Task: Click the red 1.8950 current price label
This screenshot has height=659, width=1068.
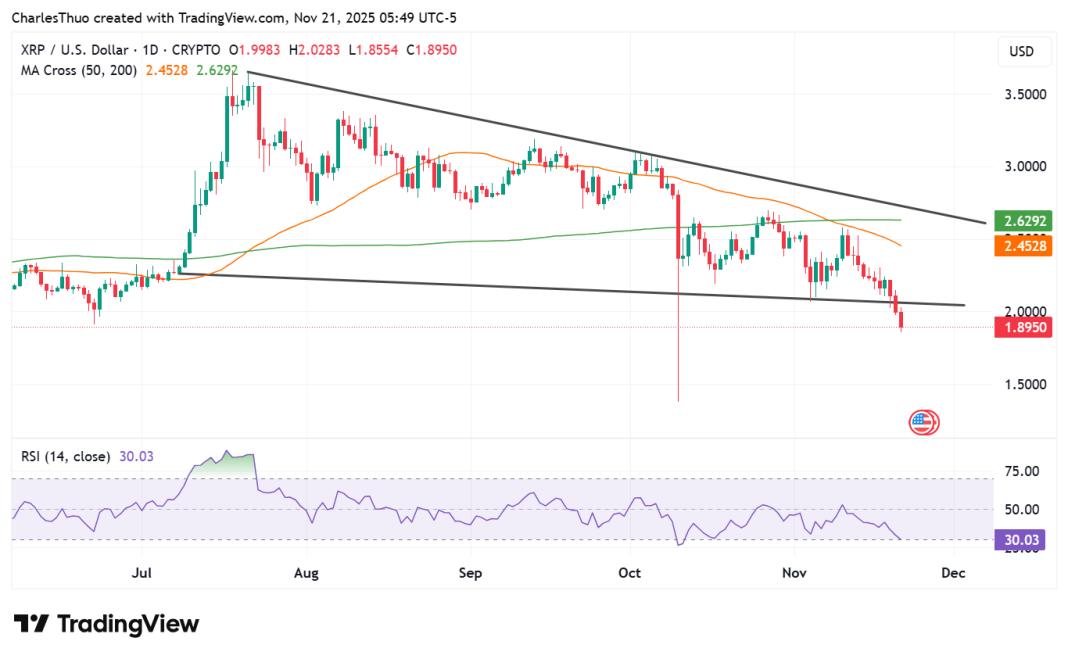Action: tap(1022, 327)
